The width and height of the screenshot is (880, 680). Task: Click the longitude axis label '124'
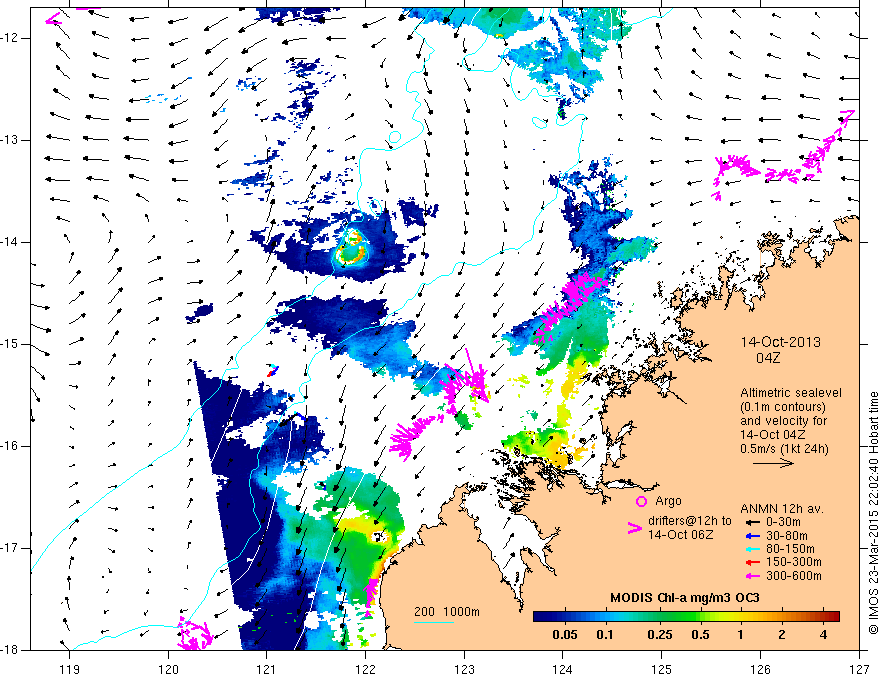tap(563, 669)
